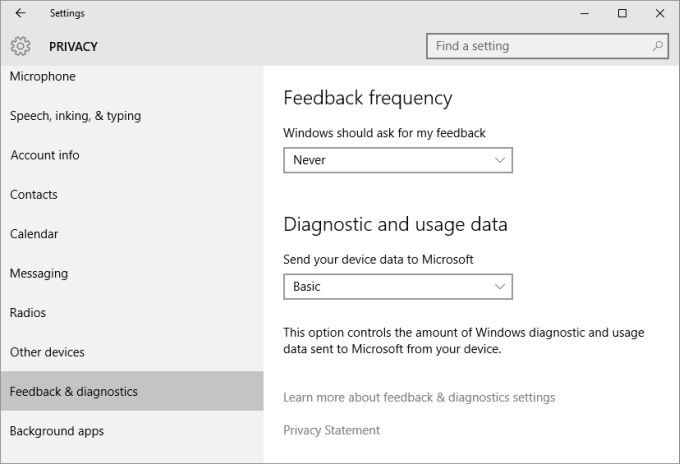Select Other devices in sidebar

132,352
